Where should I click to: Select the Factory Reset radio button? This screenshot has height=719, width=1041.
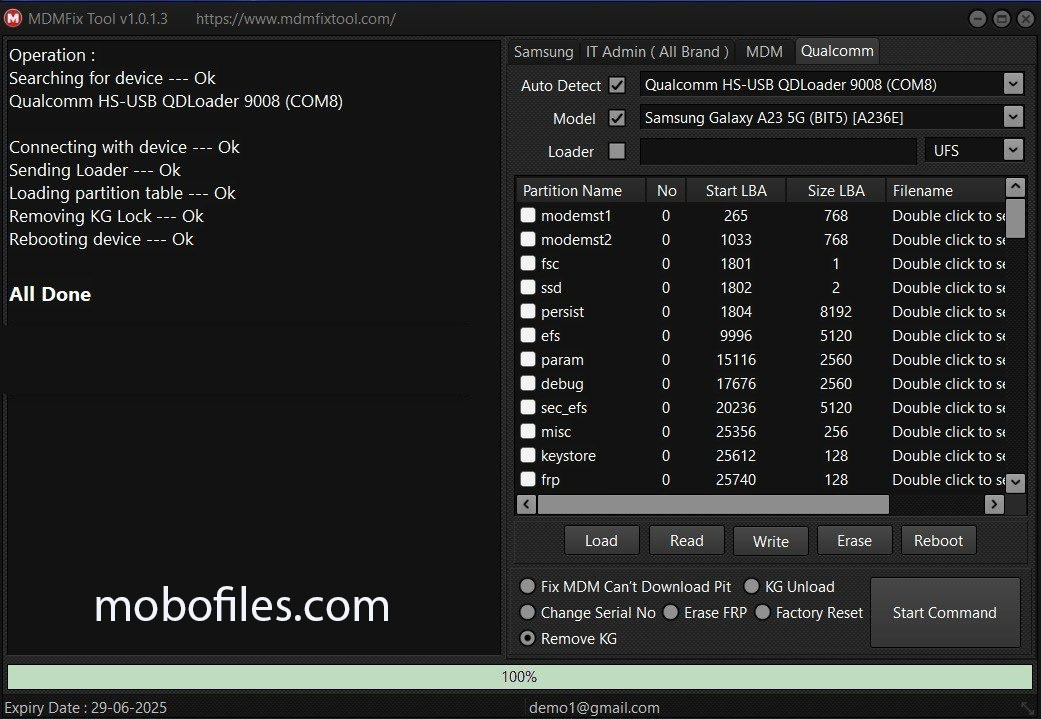click(763, 612)
